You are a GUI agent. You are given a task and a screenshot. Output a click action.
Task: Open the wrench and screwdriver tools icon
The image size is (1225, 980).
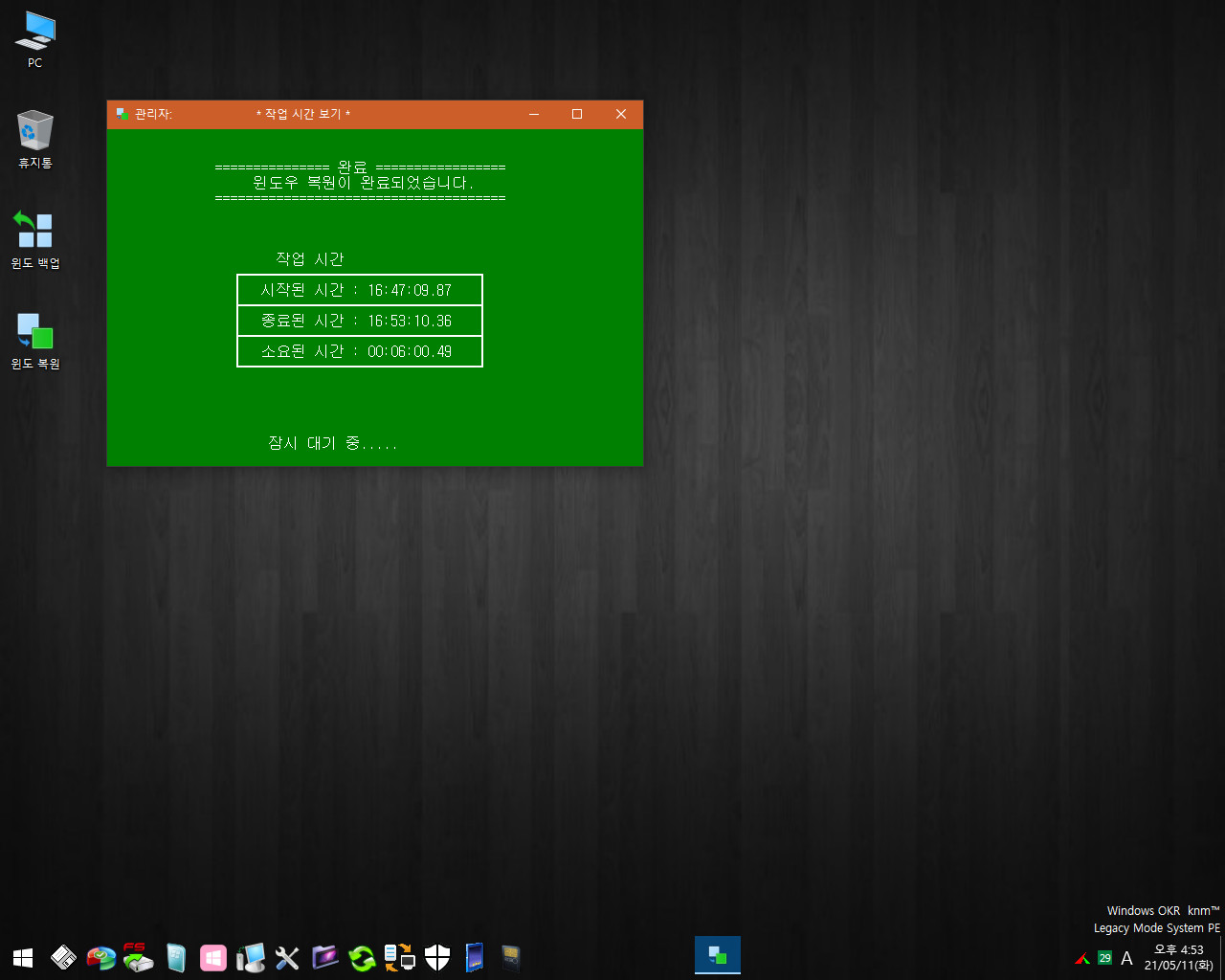coord(287,957)
